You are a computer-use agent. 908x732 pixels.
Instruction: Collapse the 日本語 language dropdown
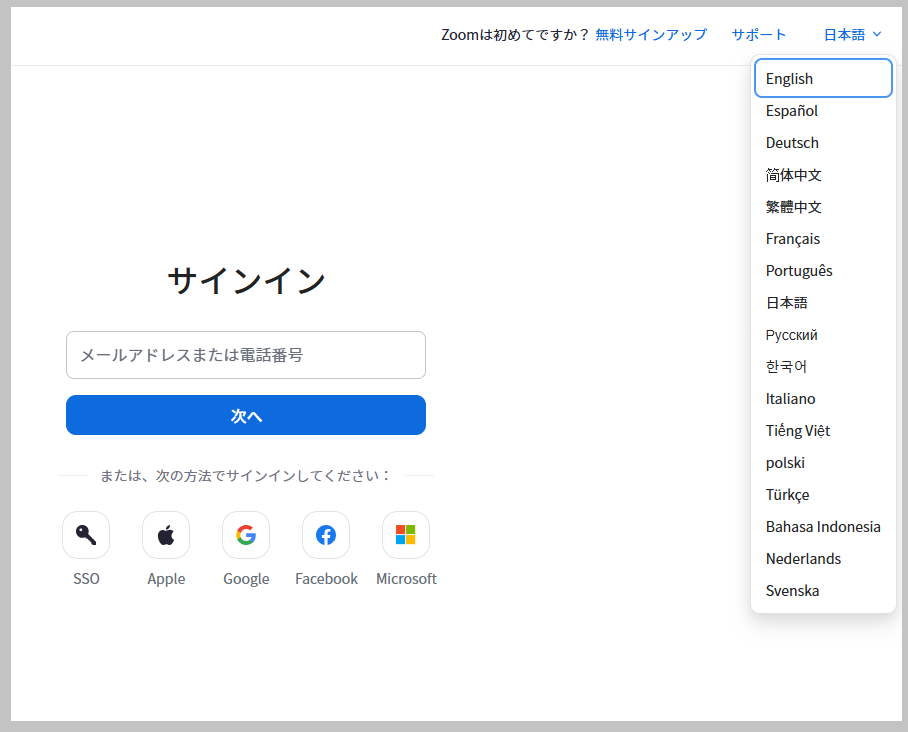point(852,35)
